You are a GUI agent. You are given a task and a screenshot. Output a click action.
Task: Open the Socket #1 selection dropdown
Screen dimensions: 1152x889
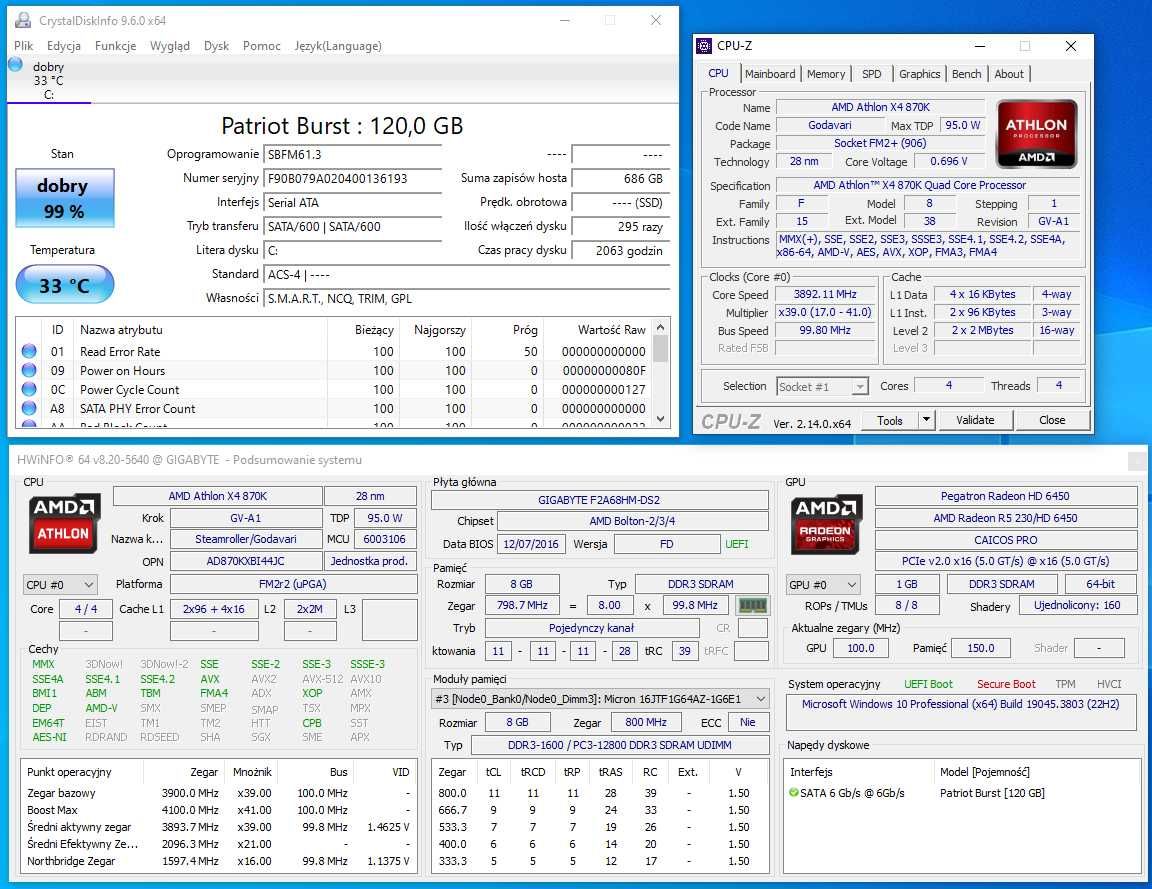822,386
